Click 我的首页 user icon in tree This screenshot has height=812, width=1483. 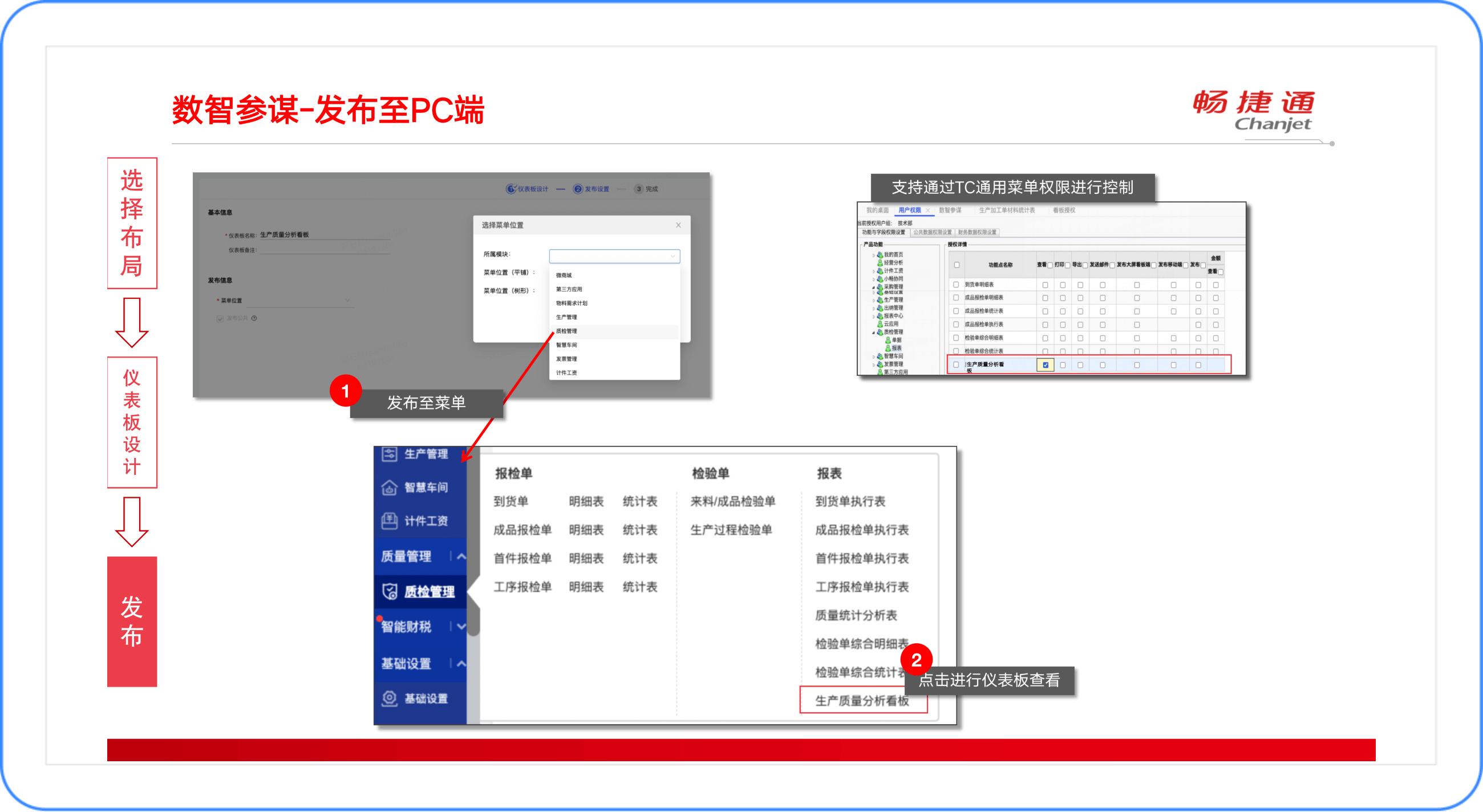pos(880,254)
